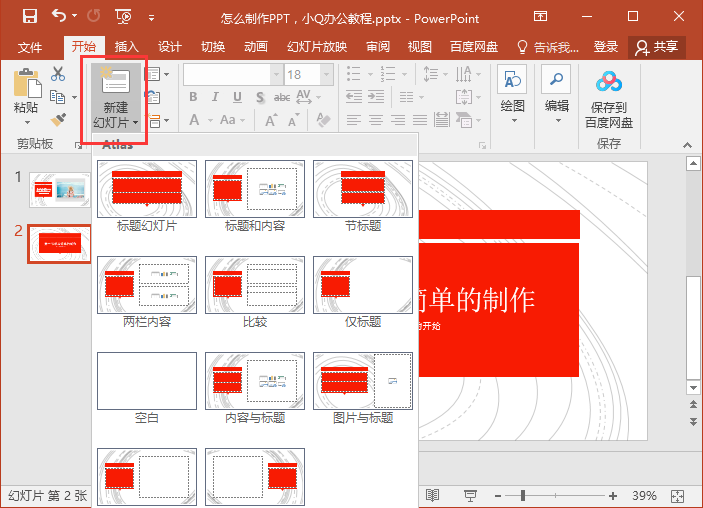703x508 pixels.
Task: Switch to the 幻灯片放映 tab
Action: (317, 47)
